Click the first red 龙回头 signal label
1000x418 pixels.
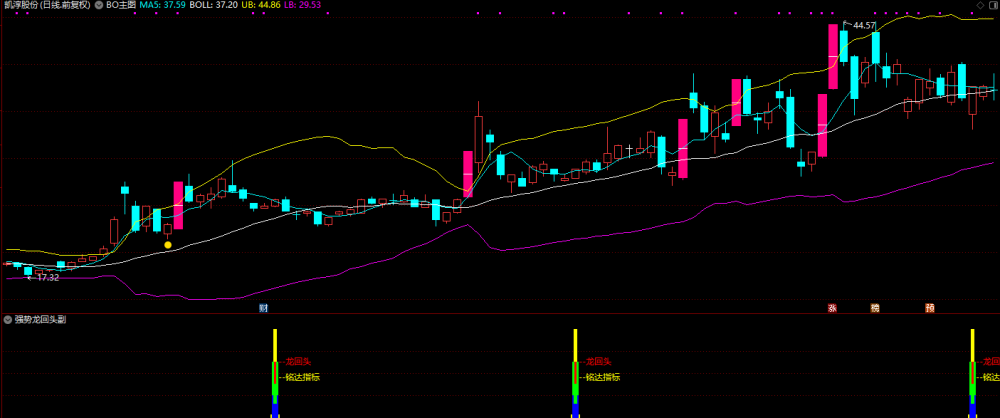pyautogui.click(x=297, y=362)
